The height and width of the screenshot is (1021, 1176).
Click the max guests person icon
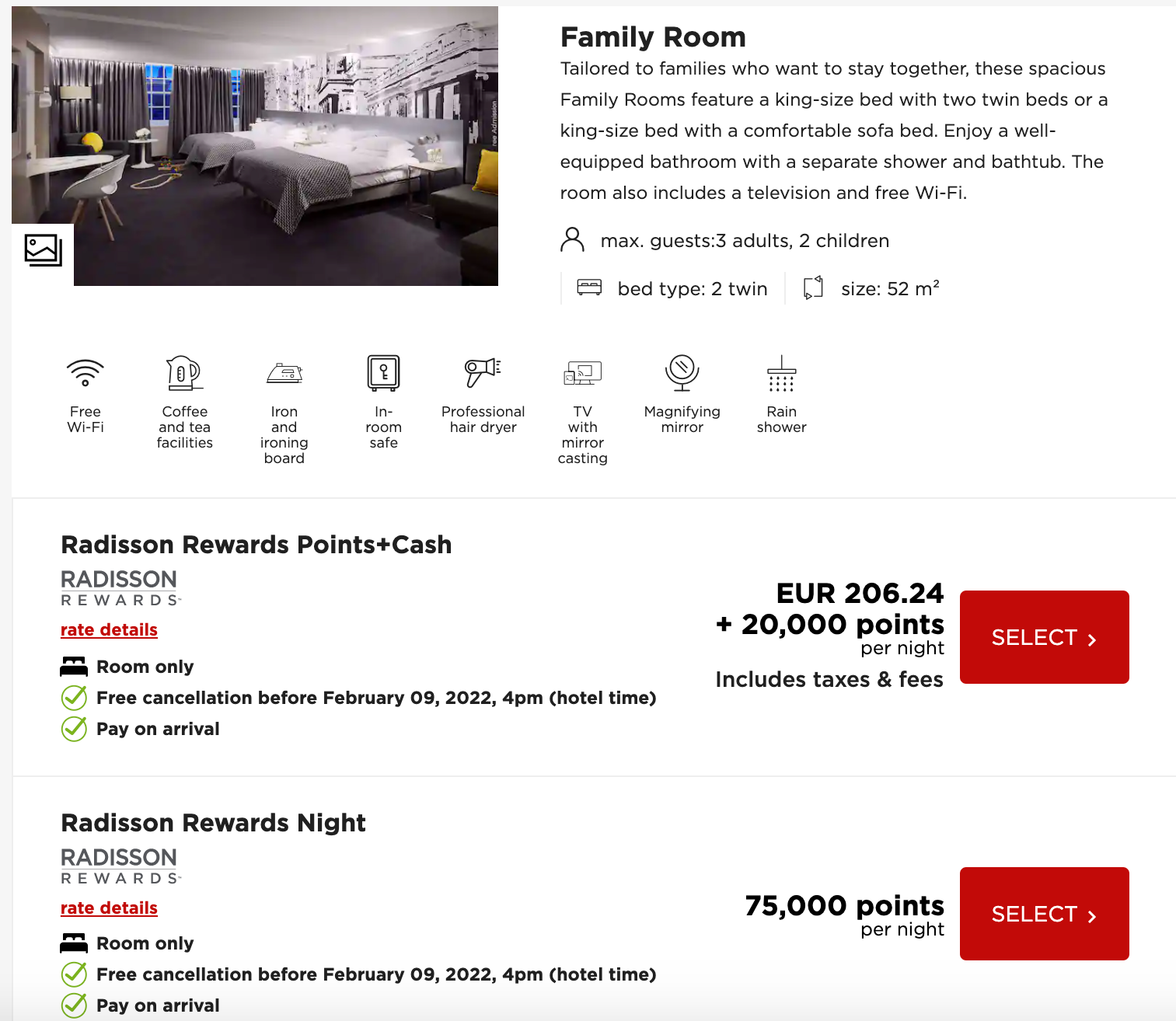(572, 240)
